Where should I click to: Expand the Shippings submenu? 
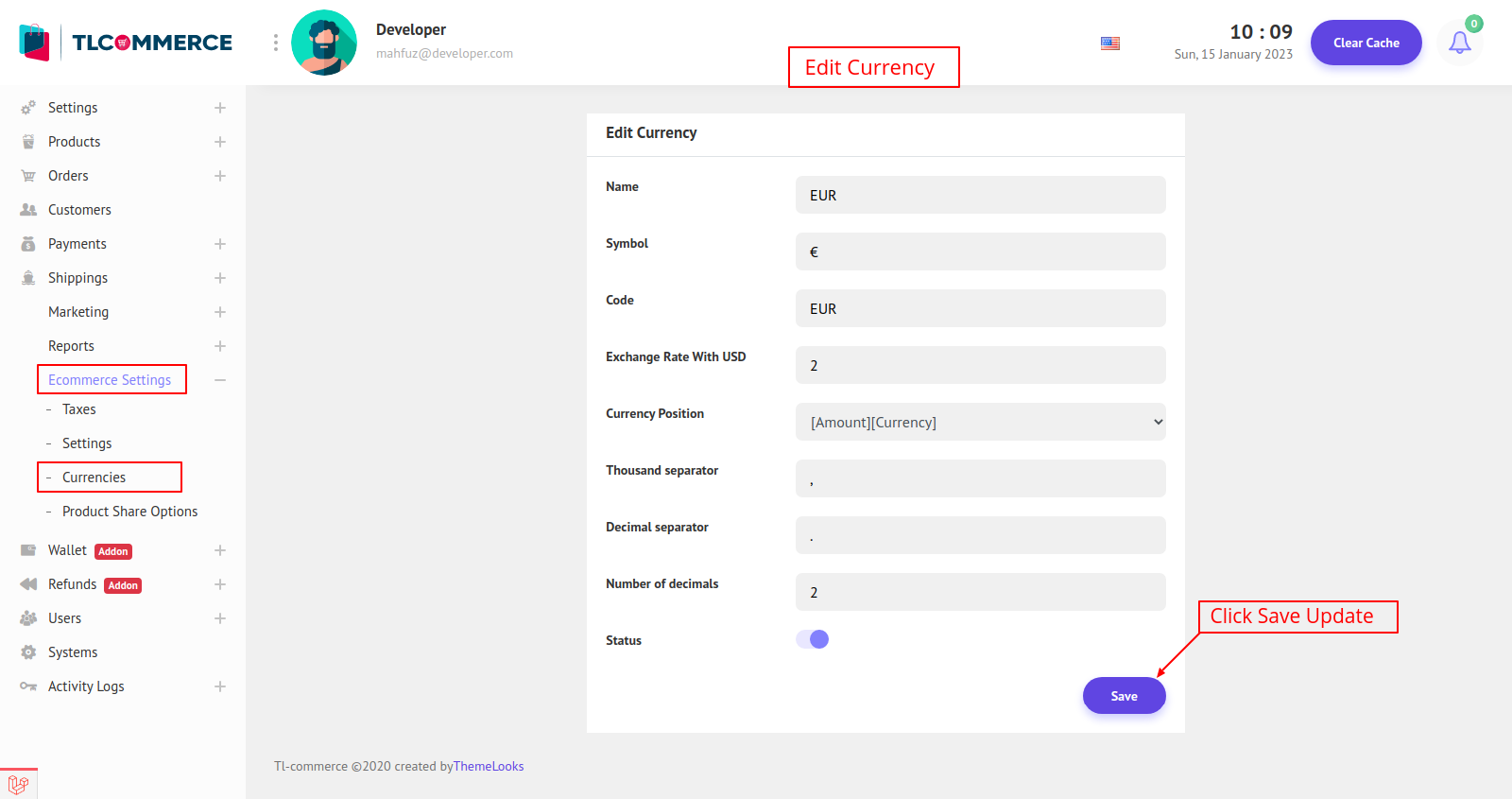point(220,278)
